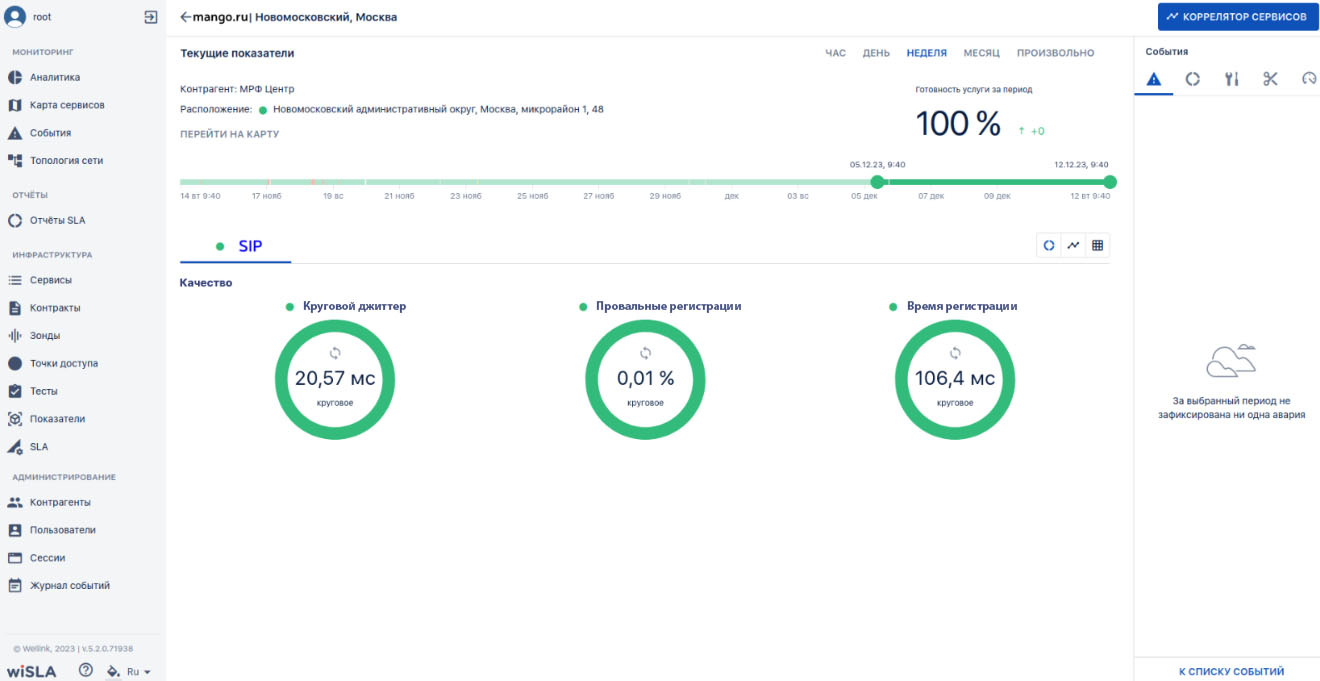Image resolution: width=1320 pixels, height=681 pixels.
Task: Switch to table grid view
Action: coord(1097,245)
